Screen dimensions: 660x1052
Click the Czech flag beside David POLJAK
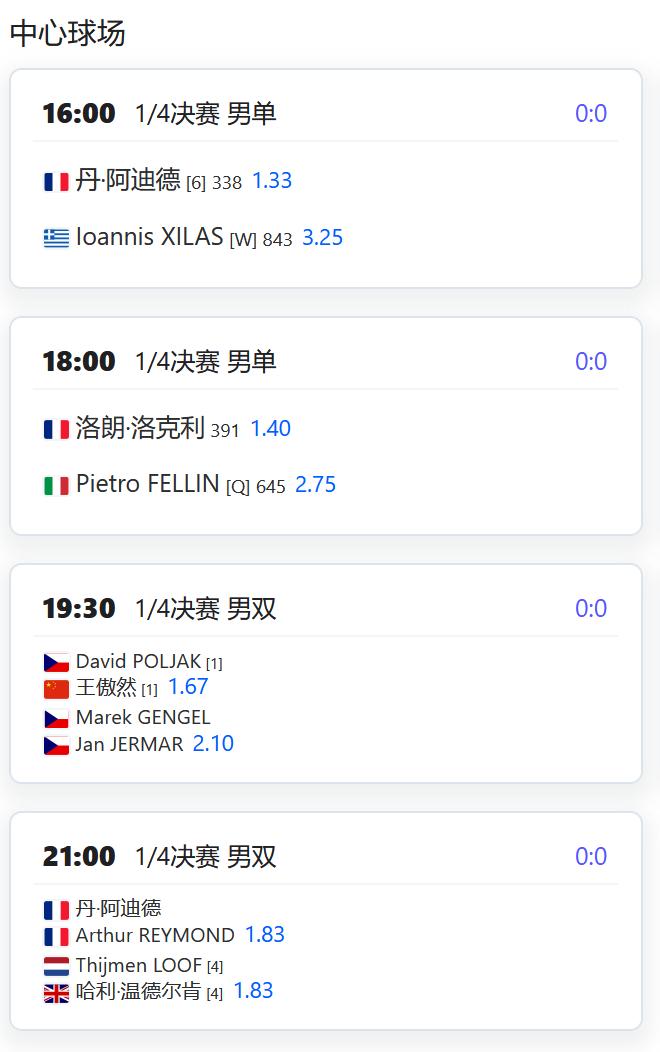tap(56, 663)
